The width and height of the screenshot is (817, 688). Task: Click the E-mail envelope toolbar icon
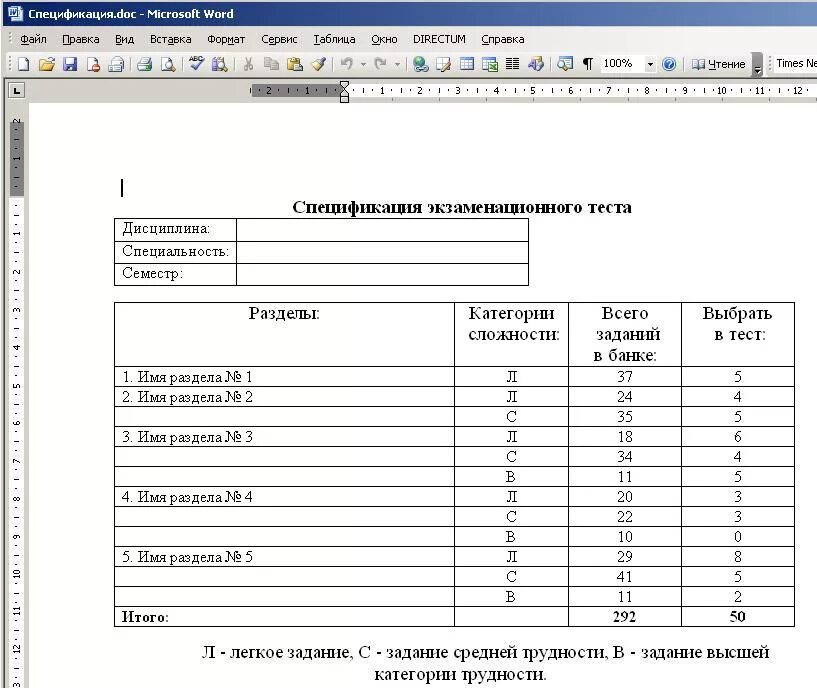117,64
